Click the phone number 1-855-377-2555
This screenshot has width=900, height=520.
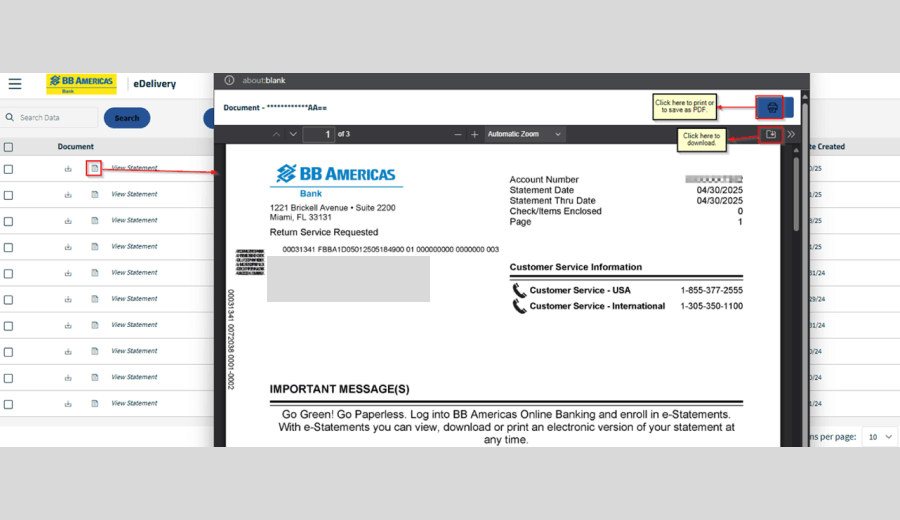click(711, 290)
